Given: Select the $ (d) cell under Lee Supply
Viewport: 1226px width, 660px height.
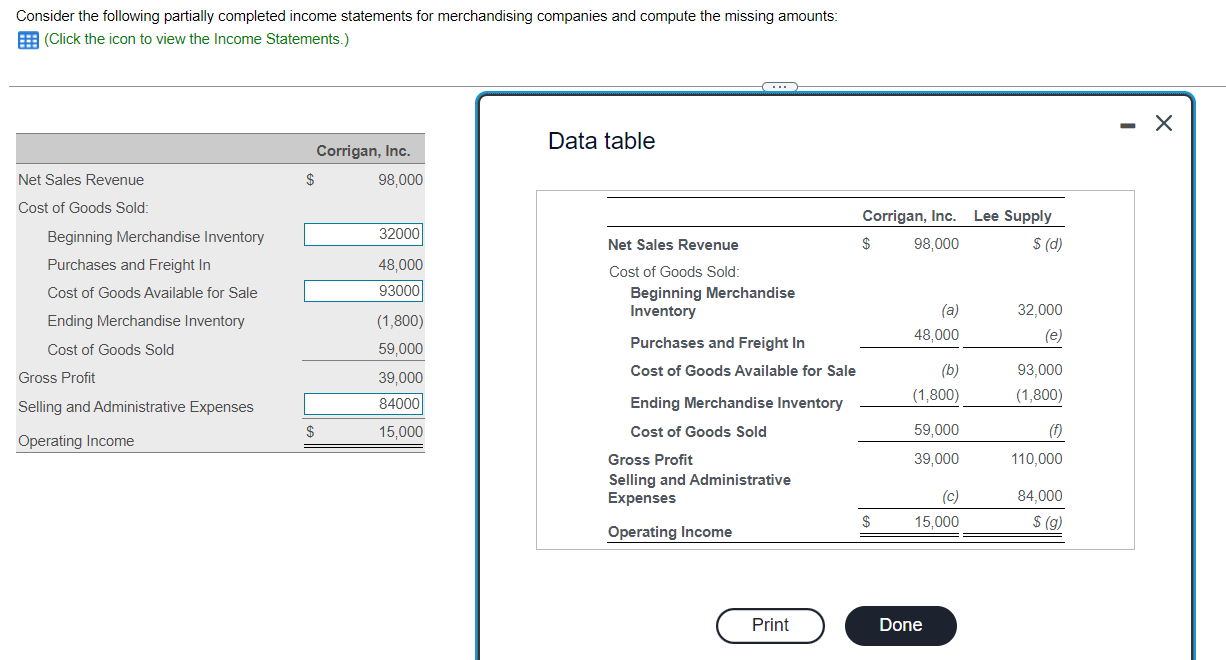Looking at the screenshot, I should tap(1047, 244).
